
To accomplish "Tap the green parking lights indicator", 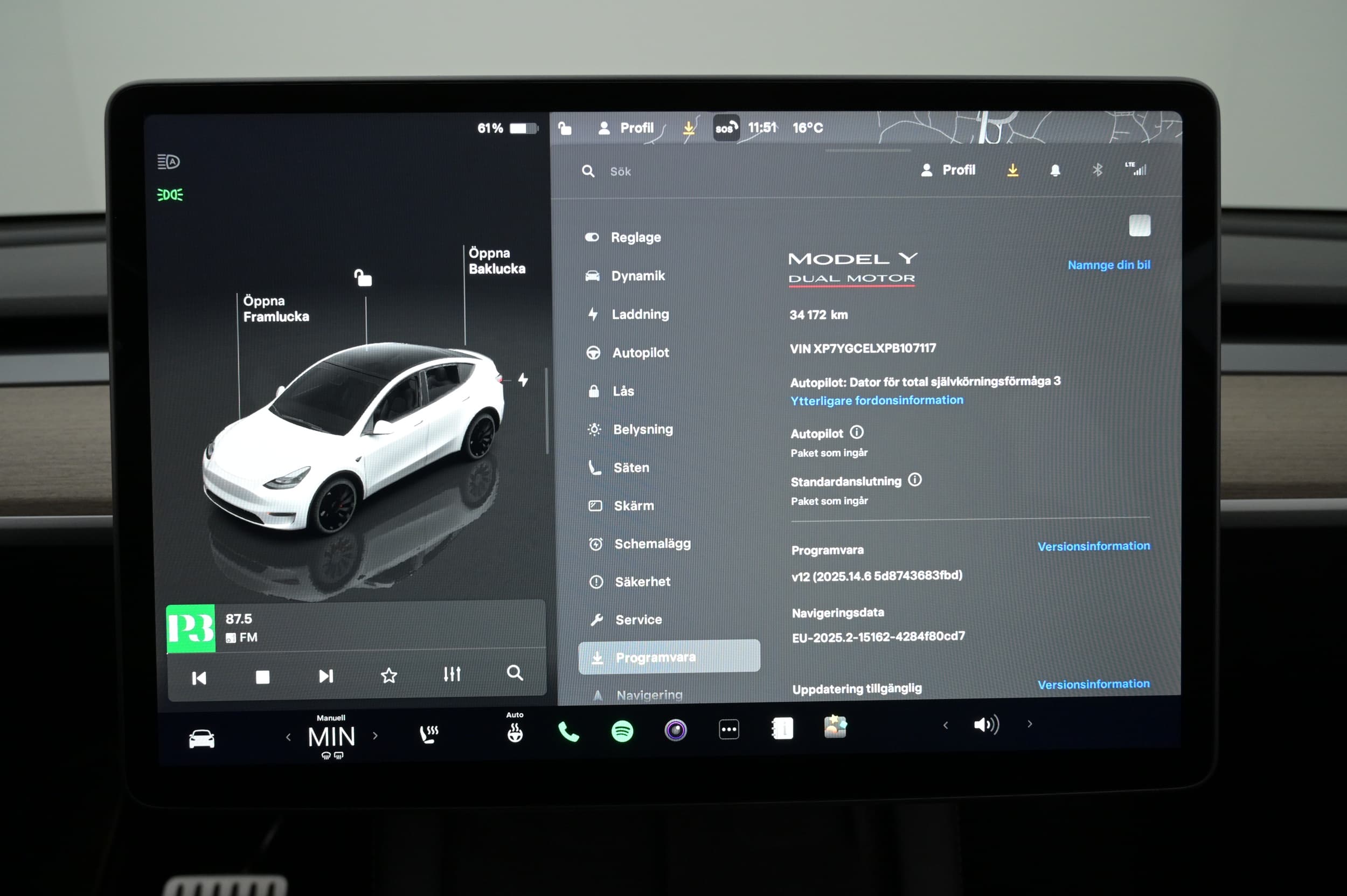I will 170,195.
